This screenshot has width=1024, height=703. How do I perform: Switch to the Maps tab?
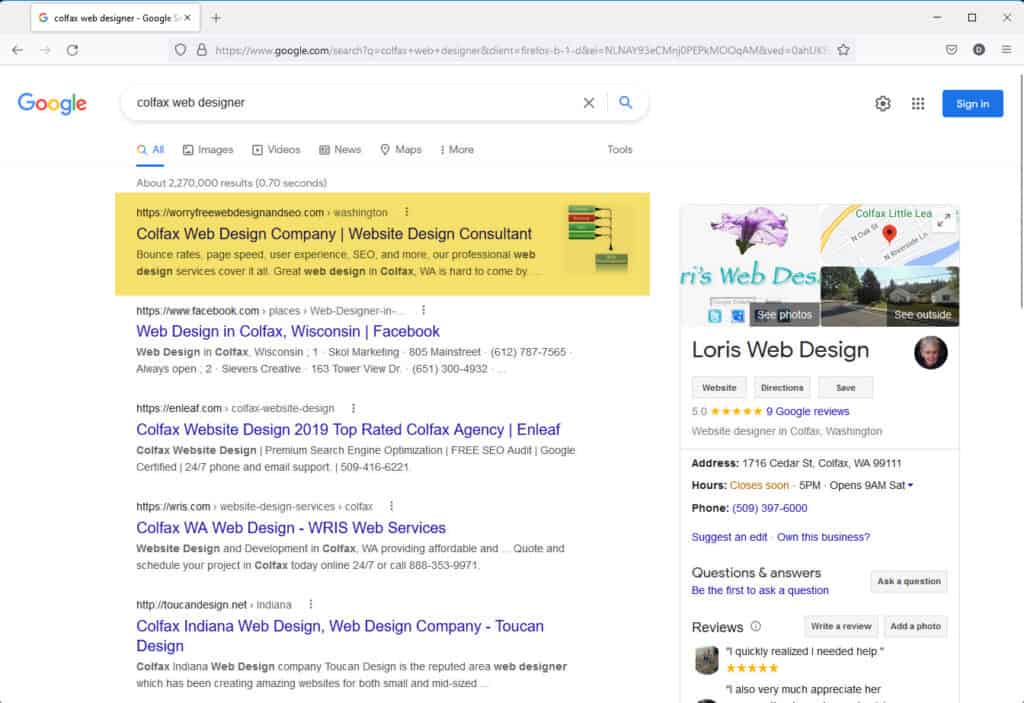pos(400,150)
